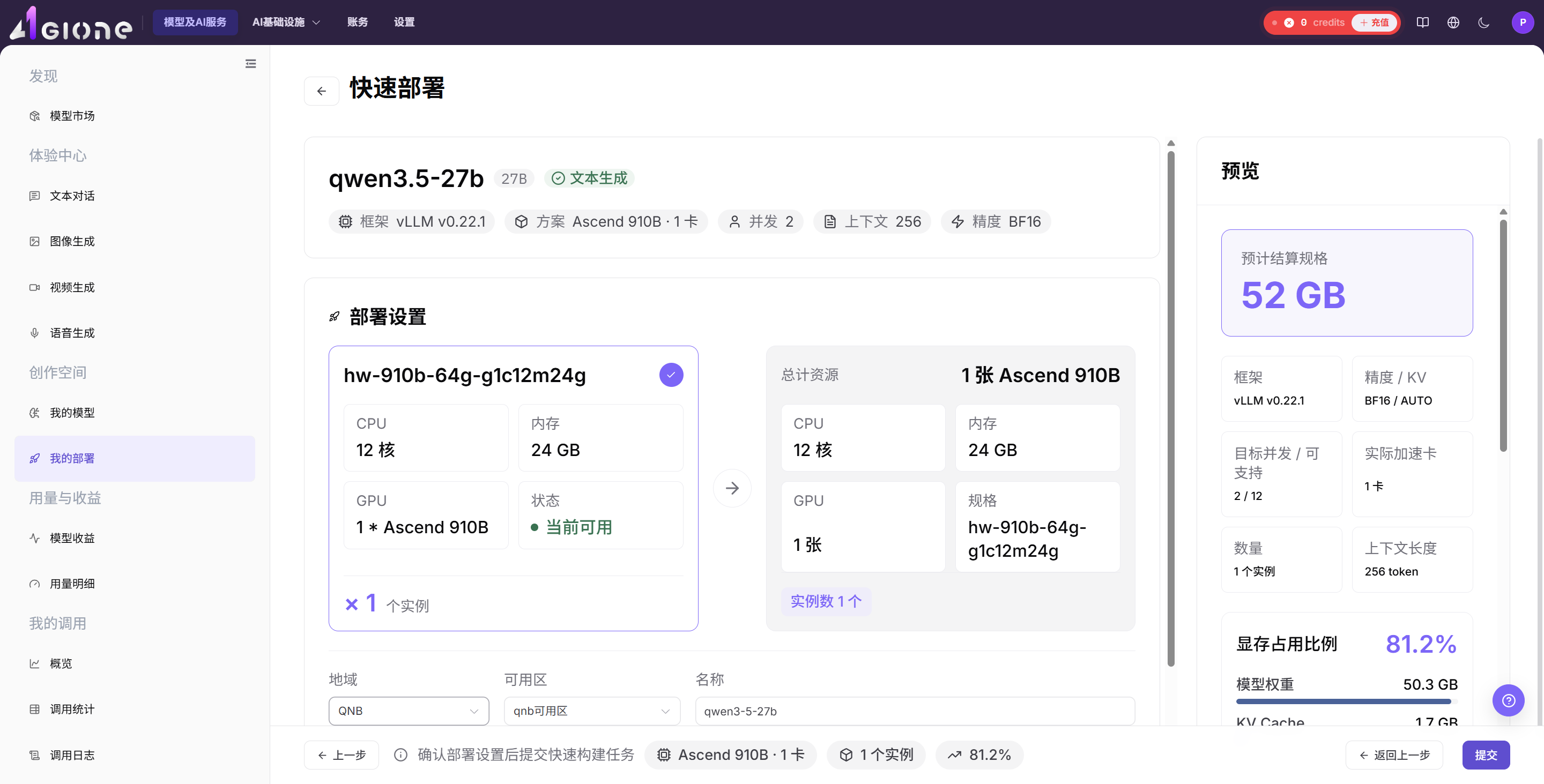The height and width of the screenshot is (784, 1544).
Task: Click the 0 credits error icon
Action: point(1289,22)
